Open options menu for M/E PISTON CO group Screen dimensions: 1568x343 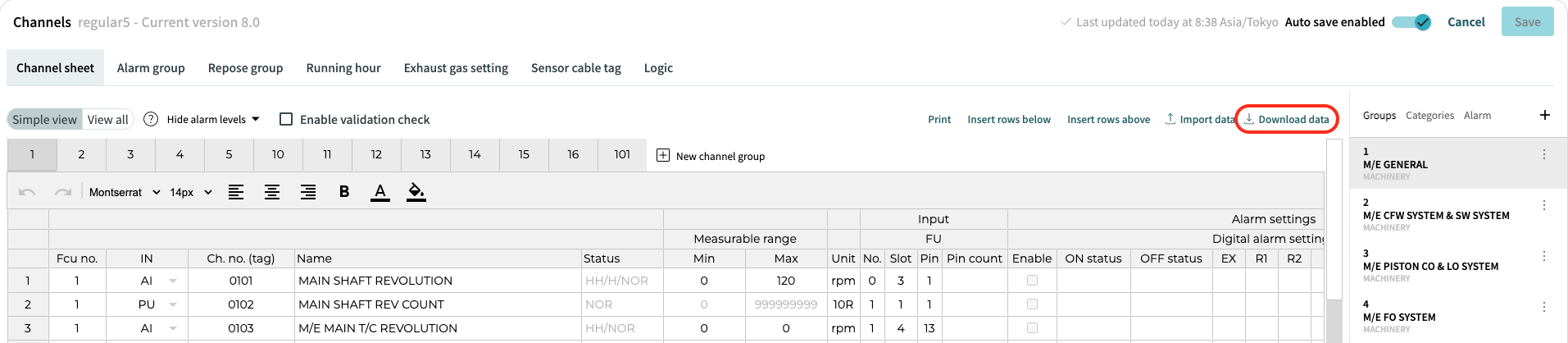coord(1544,256)
